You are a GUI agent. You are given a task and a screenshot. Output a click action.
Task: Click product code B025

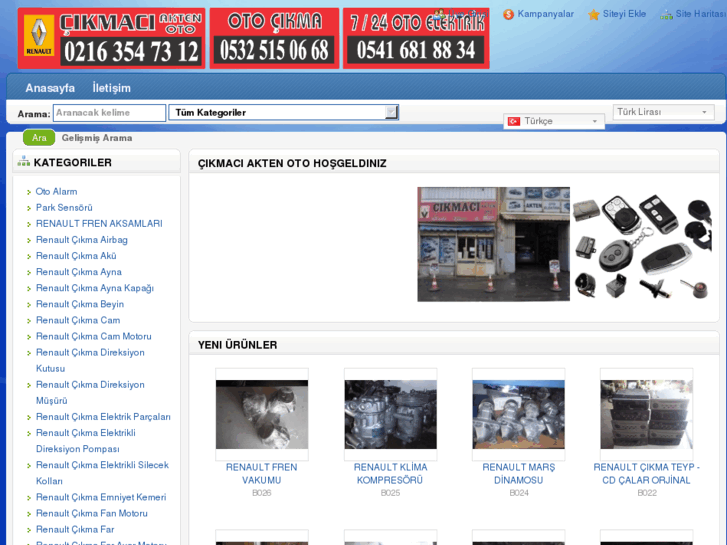tap(390, 493)
